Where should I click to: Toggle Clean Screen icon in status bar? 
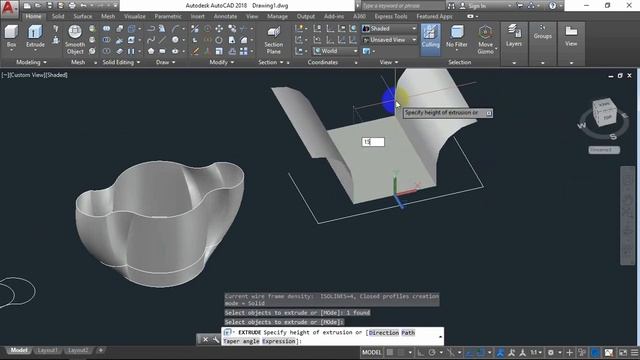[x=623, y=352]
